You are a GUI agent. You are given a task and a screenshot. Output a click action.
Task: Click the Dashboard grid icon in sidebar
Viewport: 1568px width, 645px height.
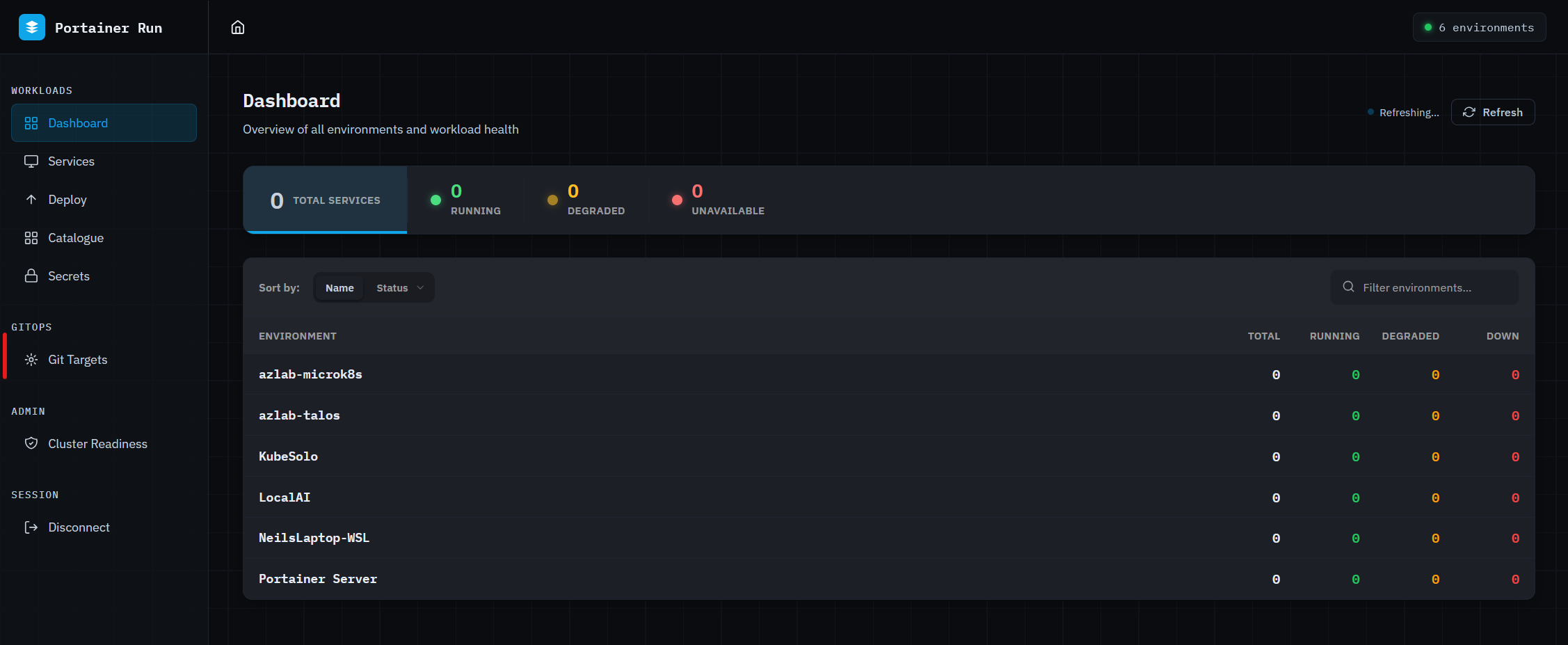[x=31, y=123]
